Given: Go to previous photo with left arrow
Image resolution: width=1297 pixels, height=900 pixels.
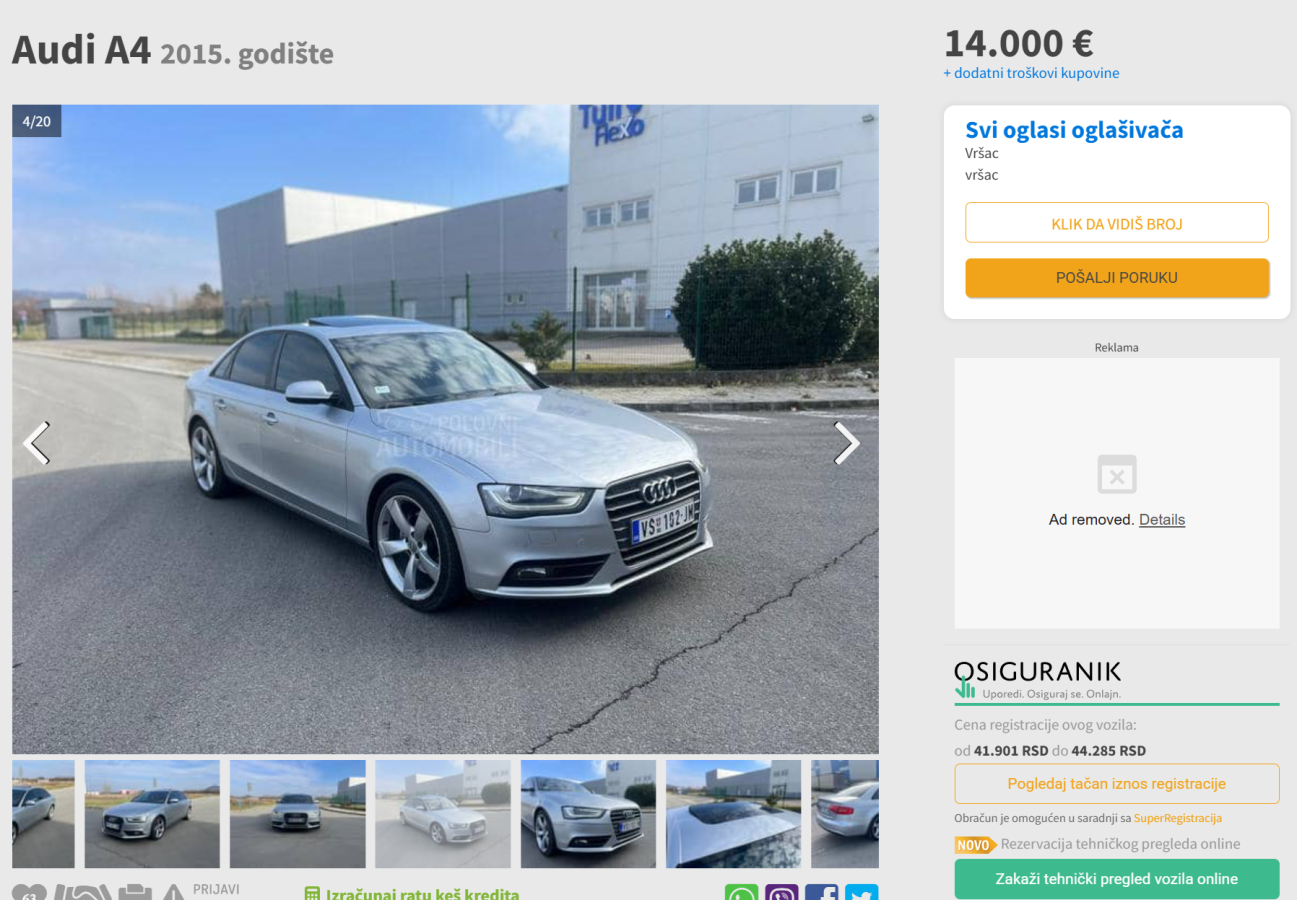Looking at the screenshot, I should [37, 443].
